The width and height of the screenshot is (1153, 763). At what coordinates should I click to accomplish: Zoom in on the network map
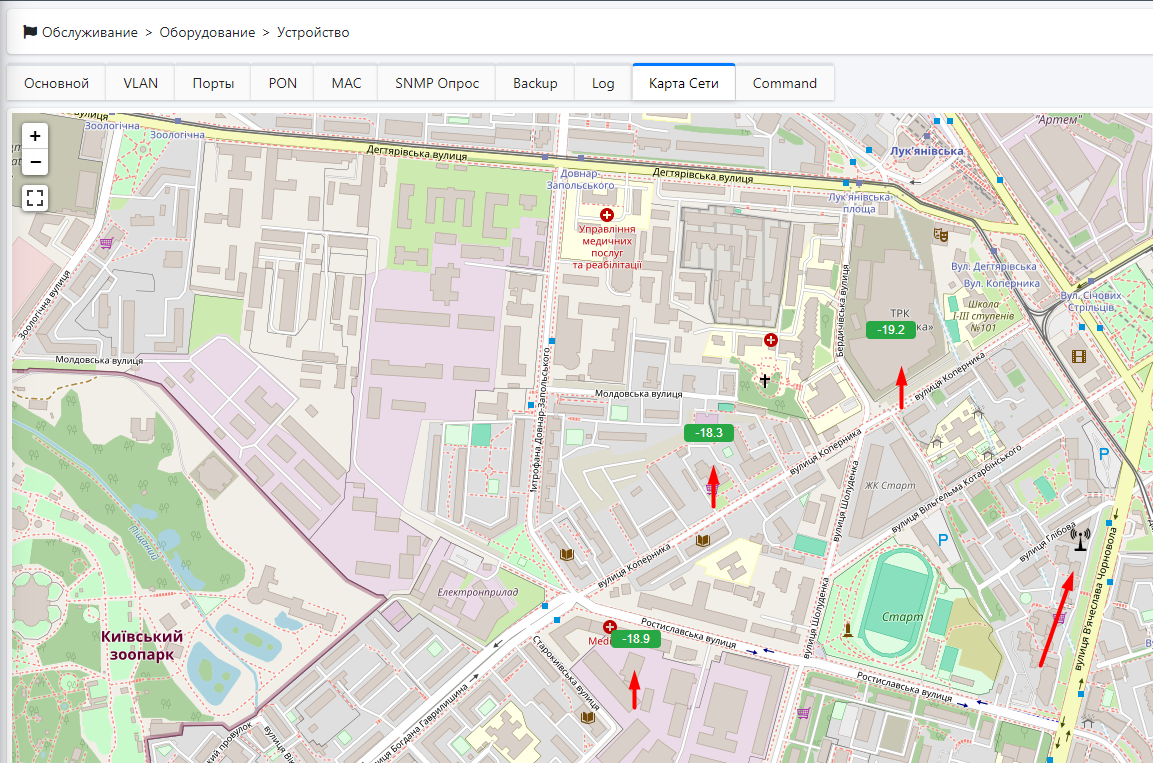[x=35, y=136]
